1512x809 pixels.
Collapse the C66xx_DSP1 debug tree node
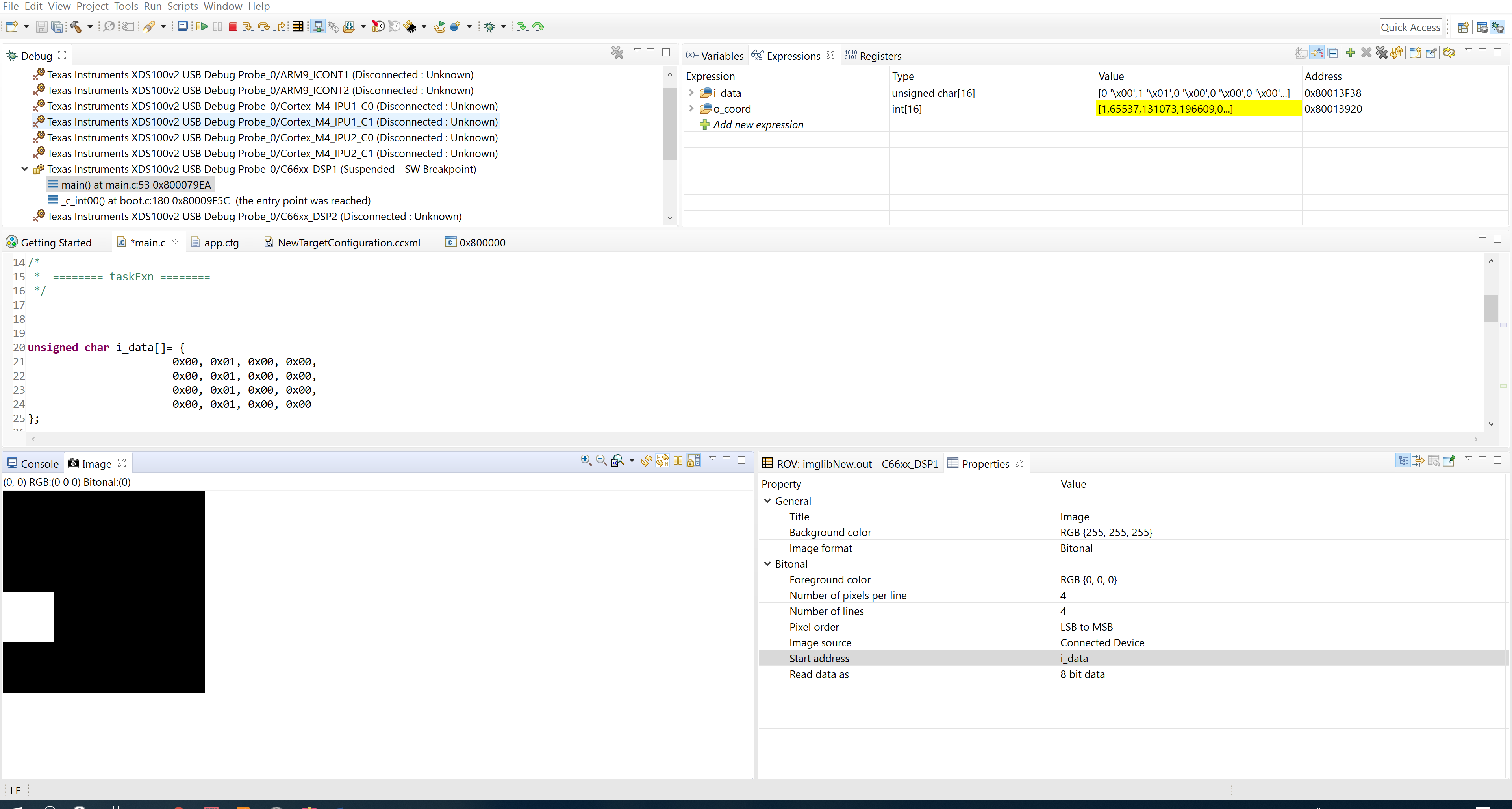point(25,169)
